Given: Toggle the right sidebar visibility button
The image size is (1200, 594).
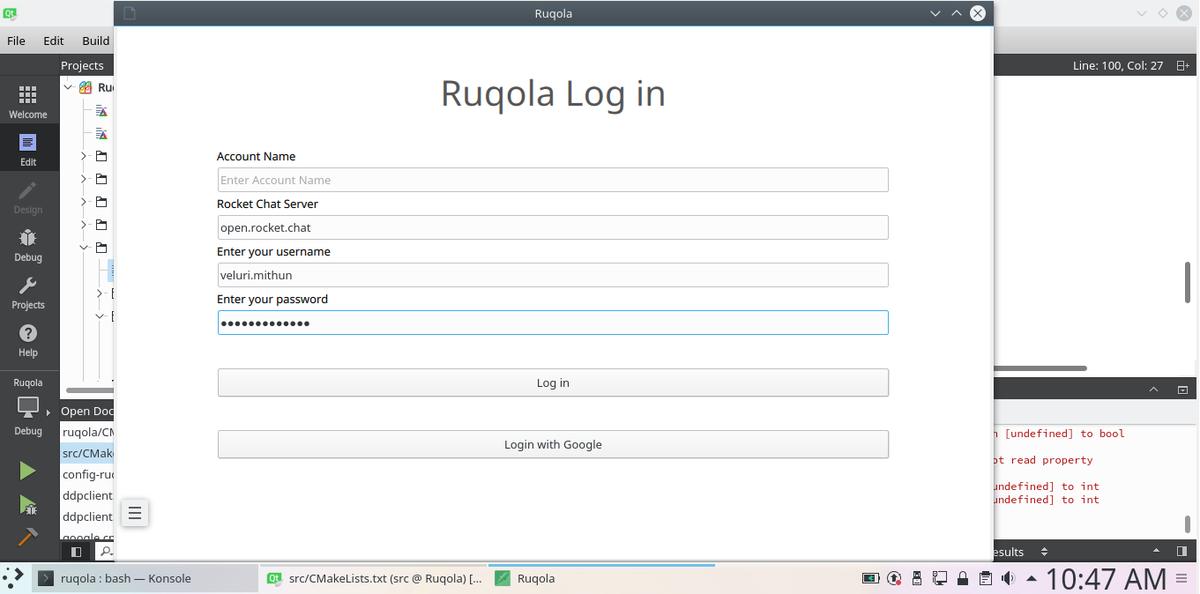Looking at the screenshot, I should click(x=1182, y=551).
